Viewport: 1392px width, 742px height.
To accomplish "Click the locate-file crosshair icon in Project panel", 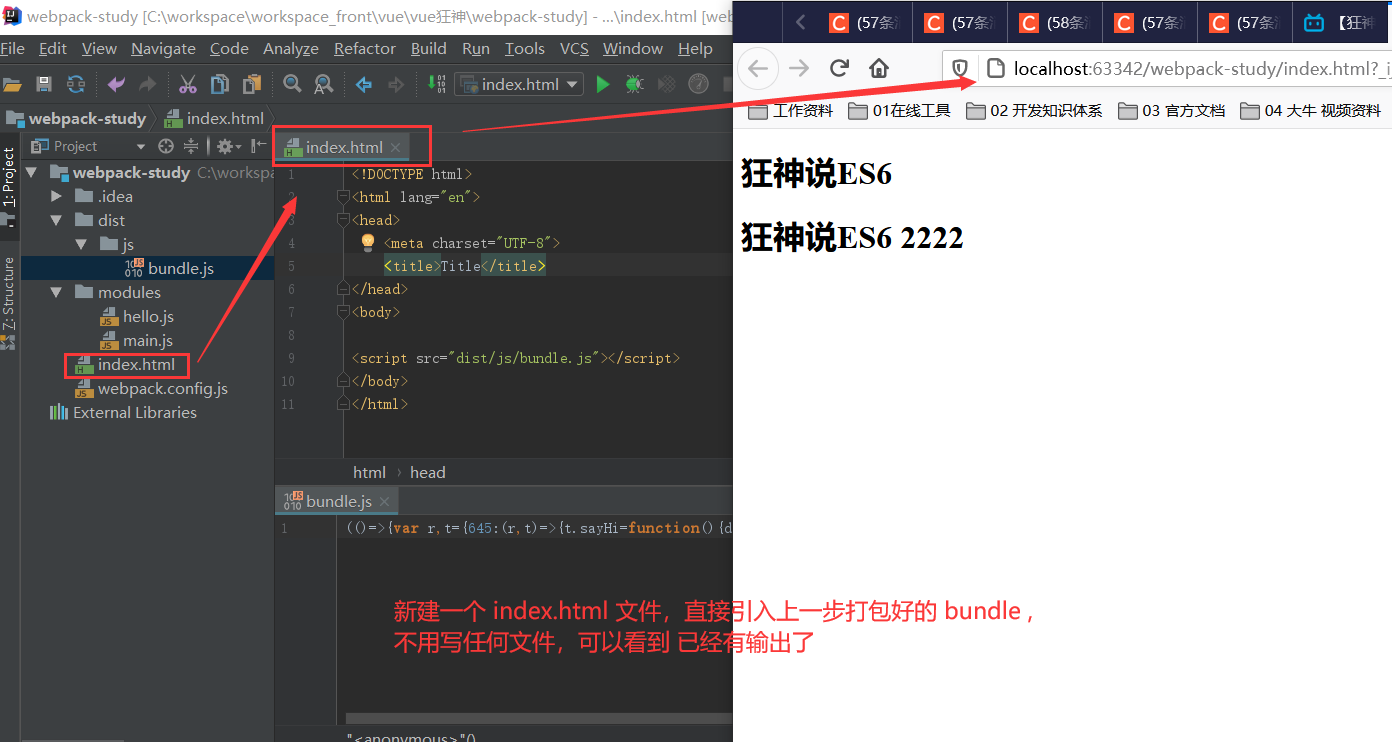I will click(x=166, y=146).
